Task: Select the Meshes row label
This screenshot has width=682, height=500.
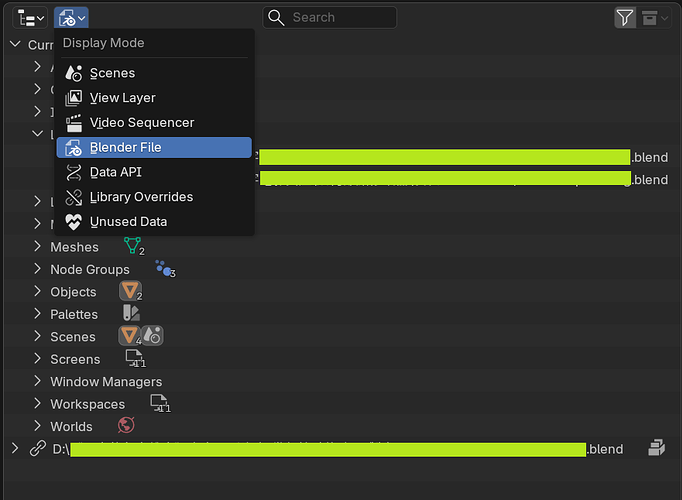Action: [74, 247]
